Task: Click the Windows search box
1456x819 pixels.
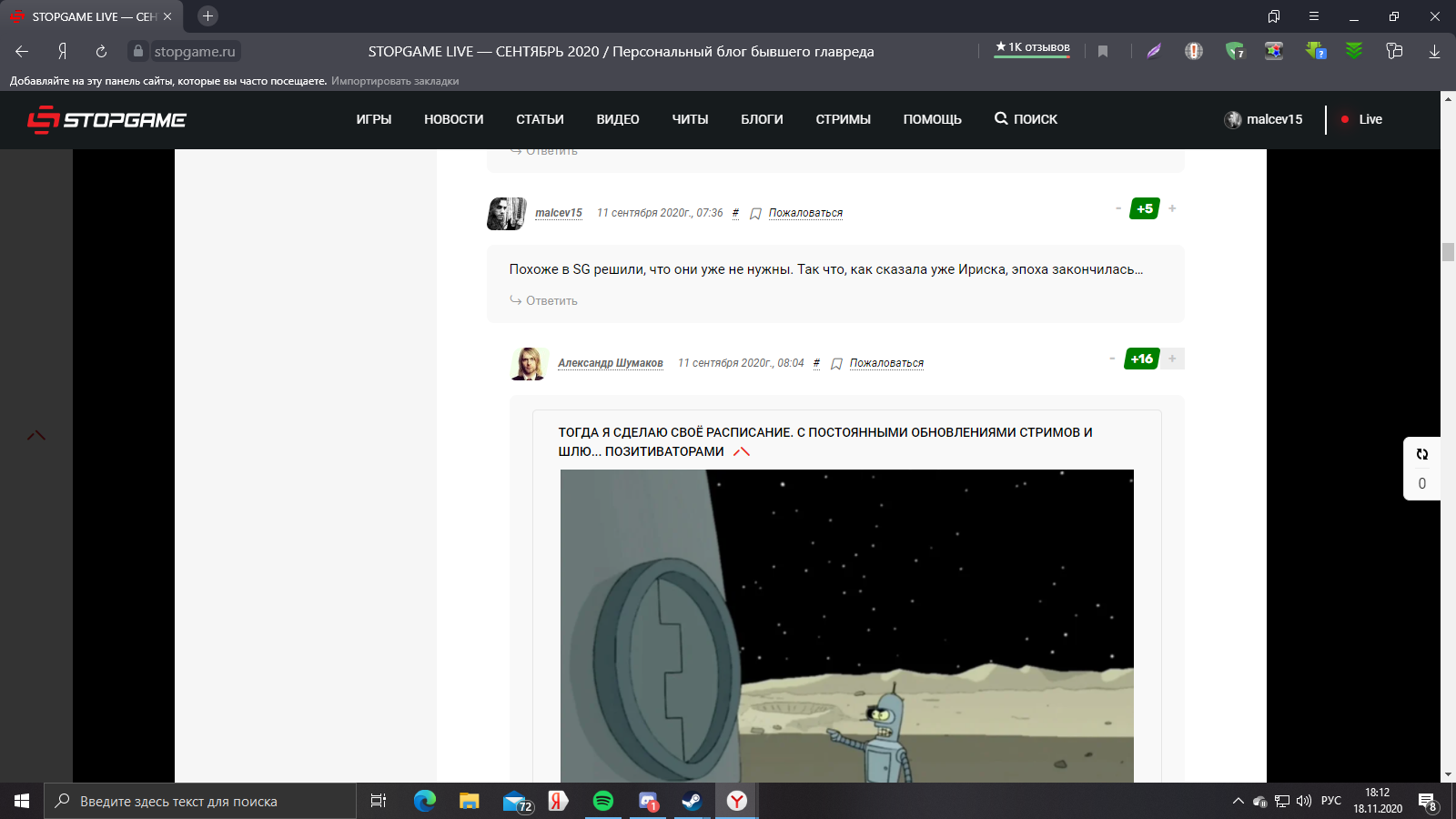Action: (200, 801)
